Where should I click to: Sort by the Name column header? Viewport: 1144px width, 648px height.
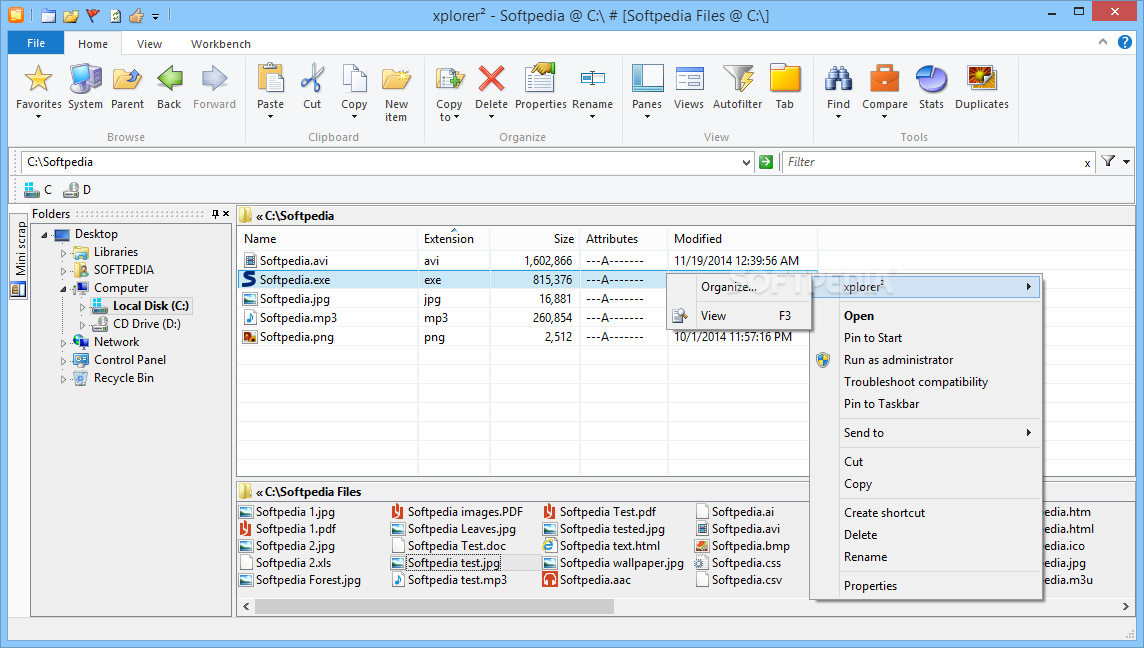click(327, 239)
